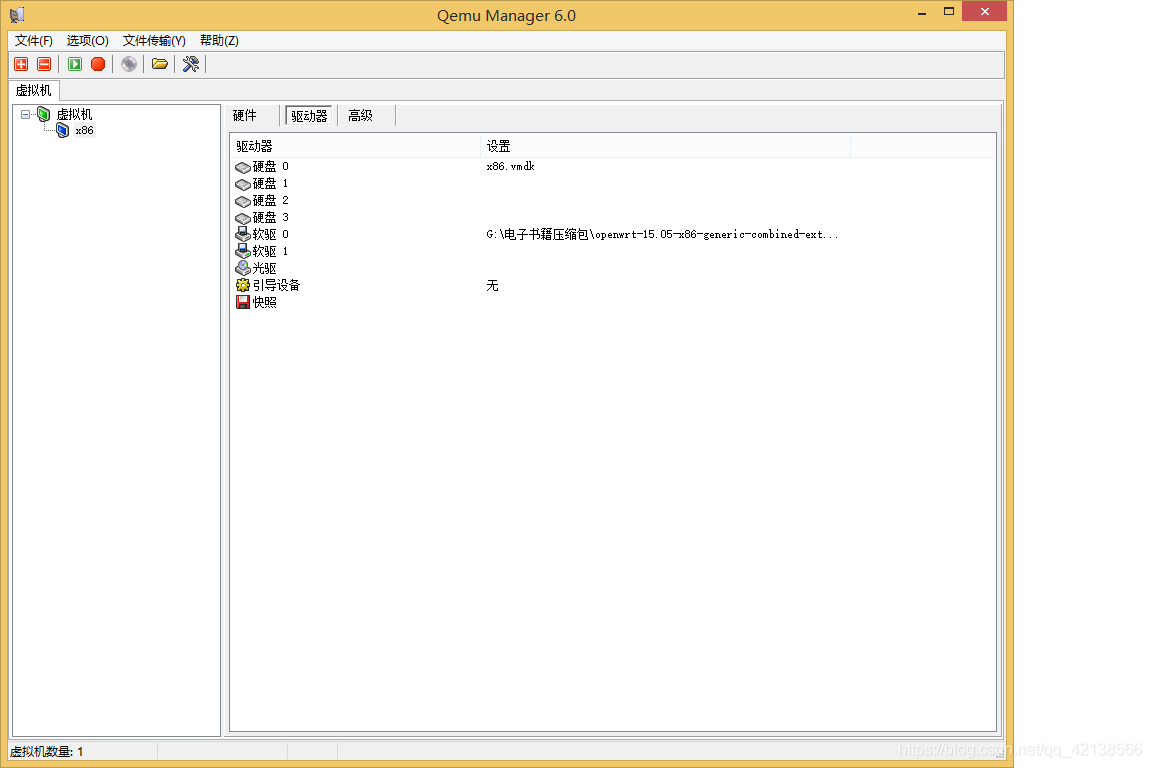Click the 光驱 CD-ROM drive icon
1152x768 pixels.
click(242, 268)
